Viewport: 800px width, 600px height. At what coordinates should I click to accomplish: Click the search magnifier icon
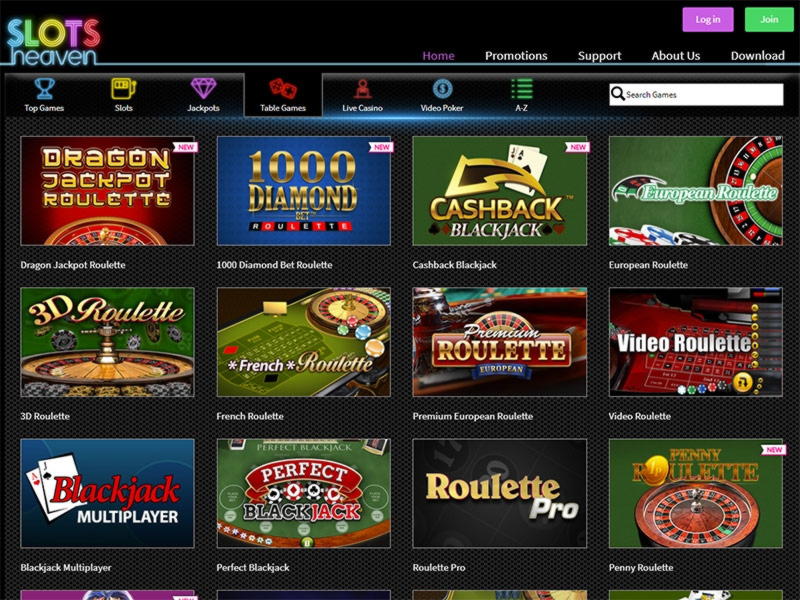(x=617, y=94)
